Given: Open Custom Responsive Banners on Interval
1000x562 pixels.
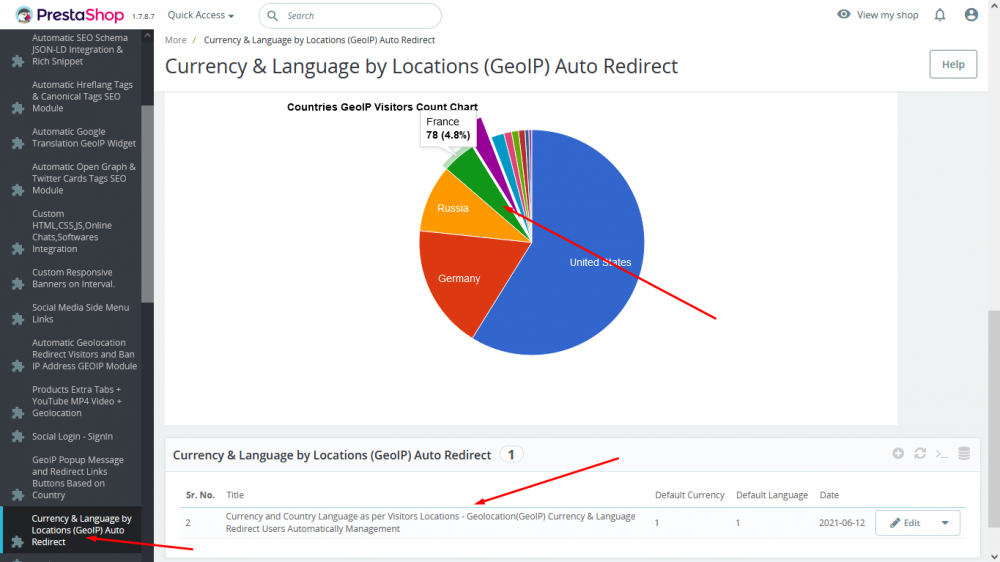Looking at the screenshot, I should 73,278.
